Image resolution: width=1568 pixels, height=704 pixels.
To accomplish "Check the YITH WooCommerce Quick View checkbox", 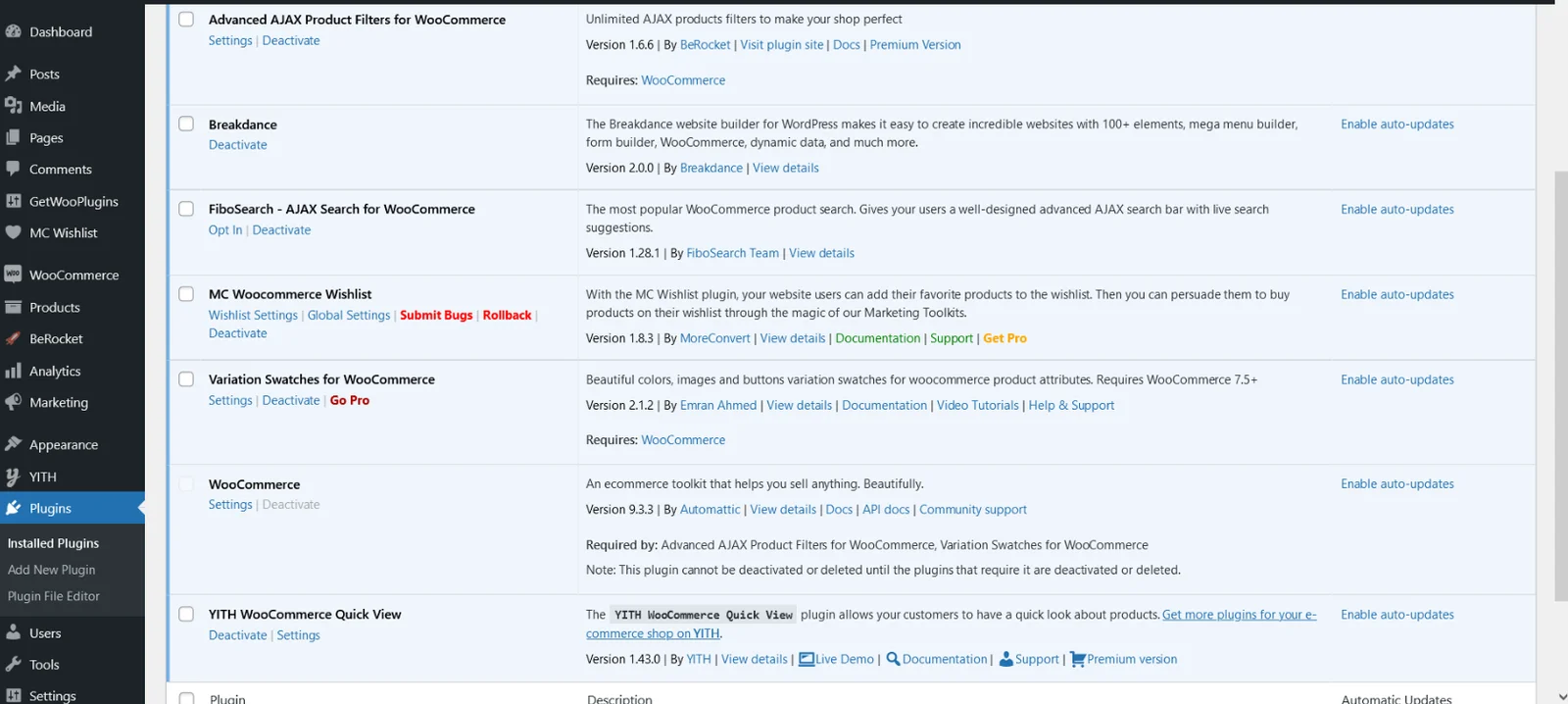I will pyautogui.click(x=186, y=614).
